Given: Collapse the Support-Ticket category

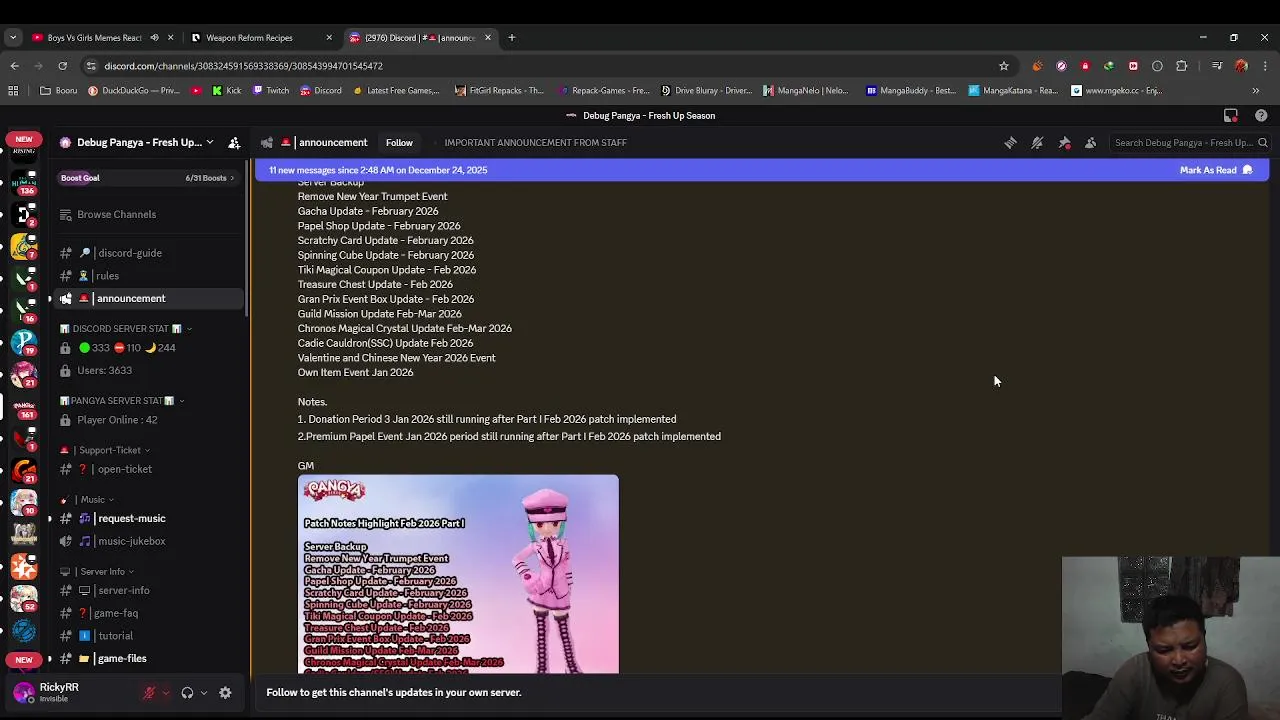Looking at the screenshot, I should pyautogui.click(x=107, y=450).
